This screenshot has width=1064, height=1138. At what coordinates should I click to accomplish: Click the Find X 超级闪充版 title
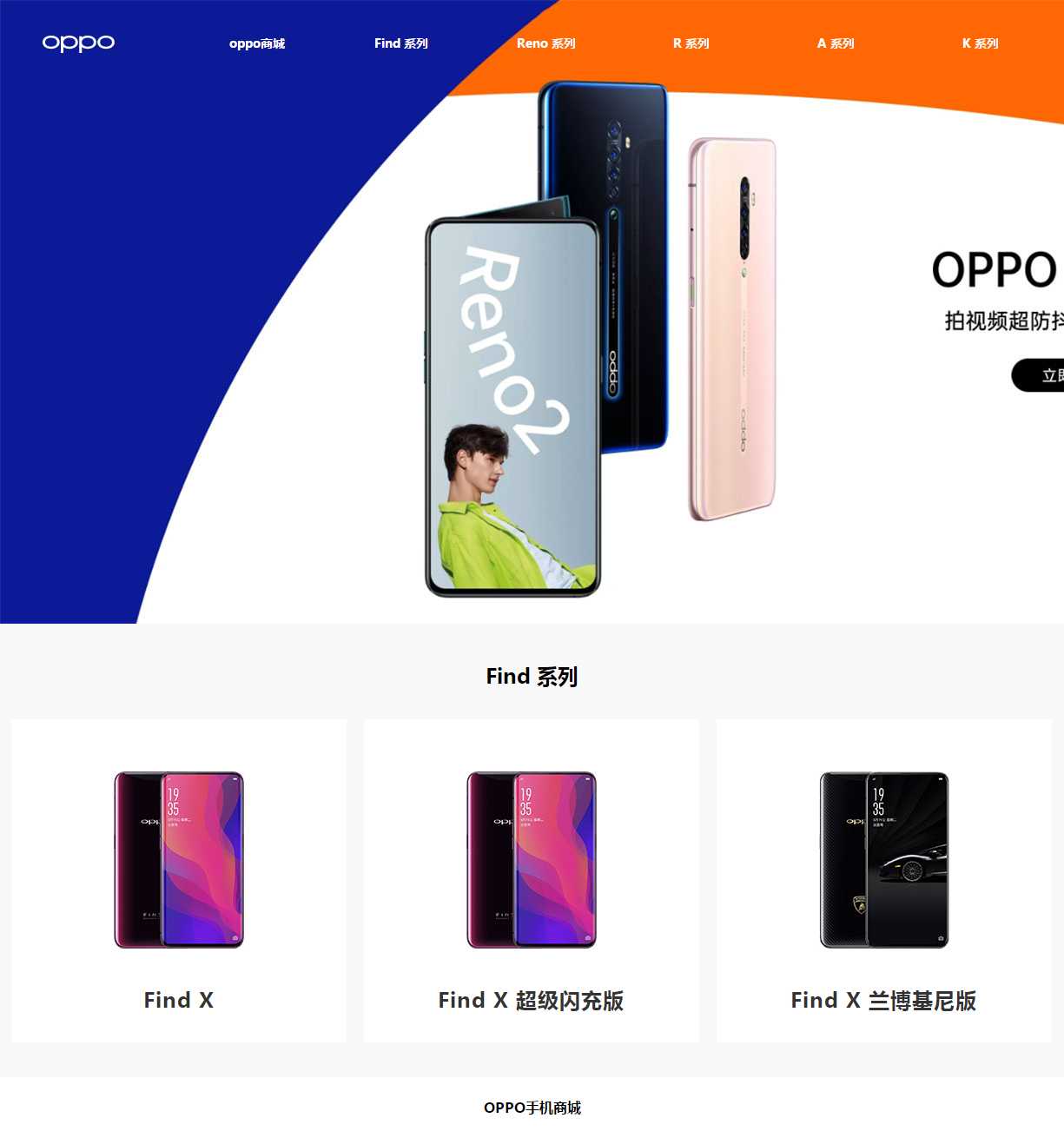point(532,1001)
